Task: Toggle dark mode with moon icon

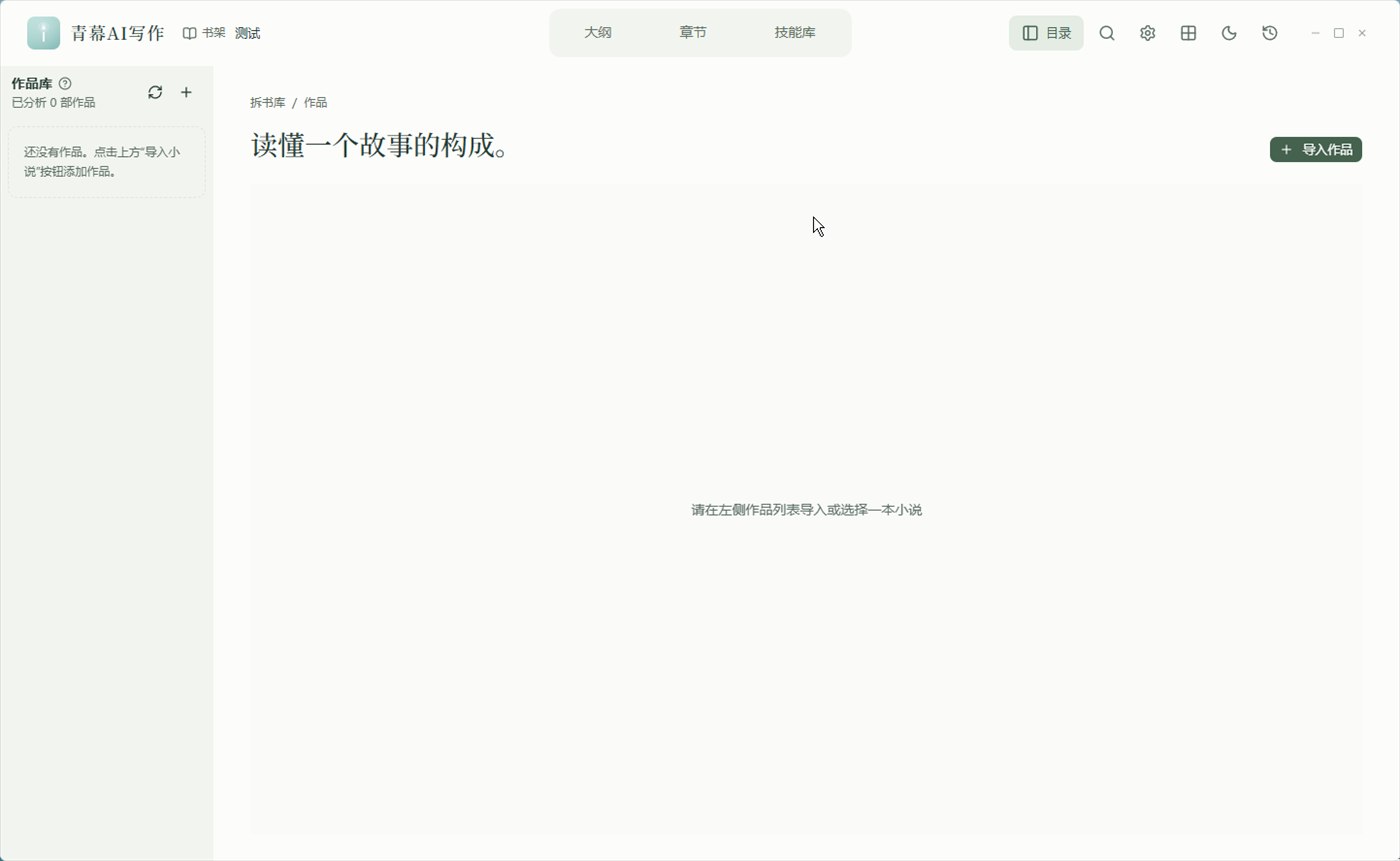Action: 1229,33
